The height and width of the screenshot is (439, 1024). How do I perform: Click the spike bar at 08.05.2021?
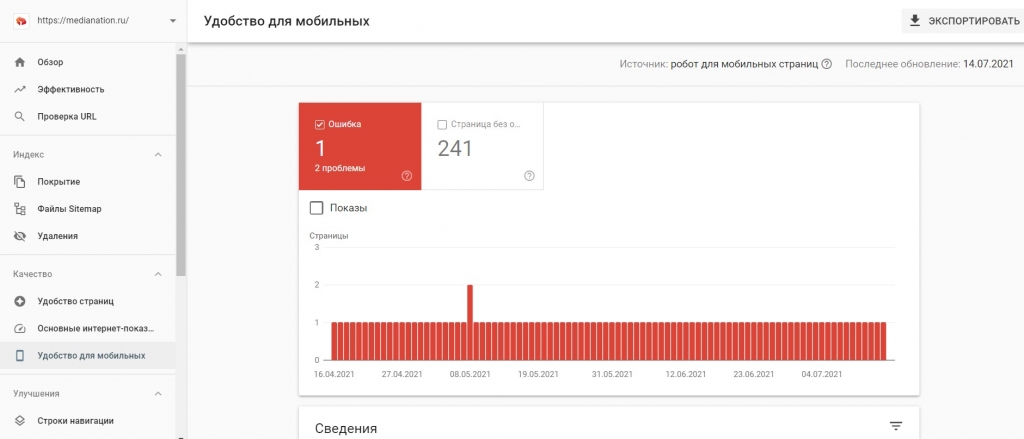470,322
